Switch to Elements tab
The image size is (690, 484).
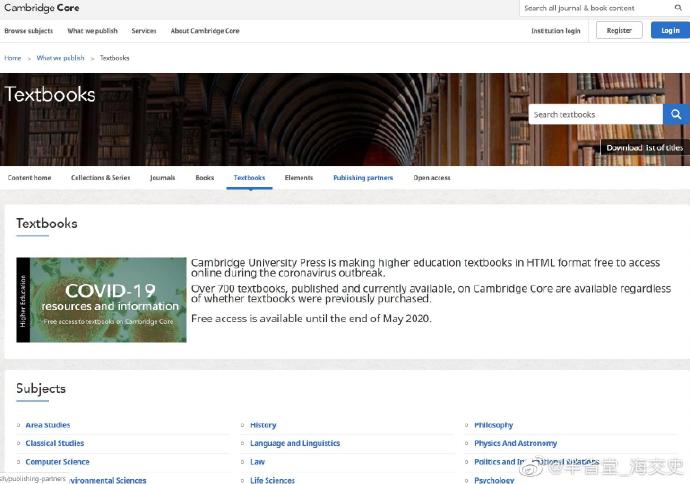point(299,178)
